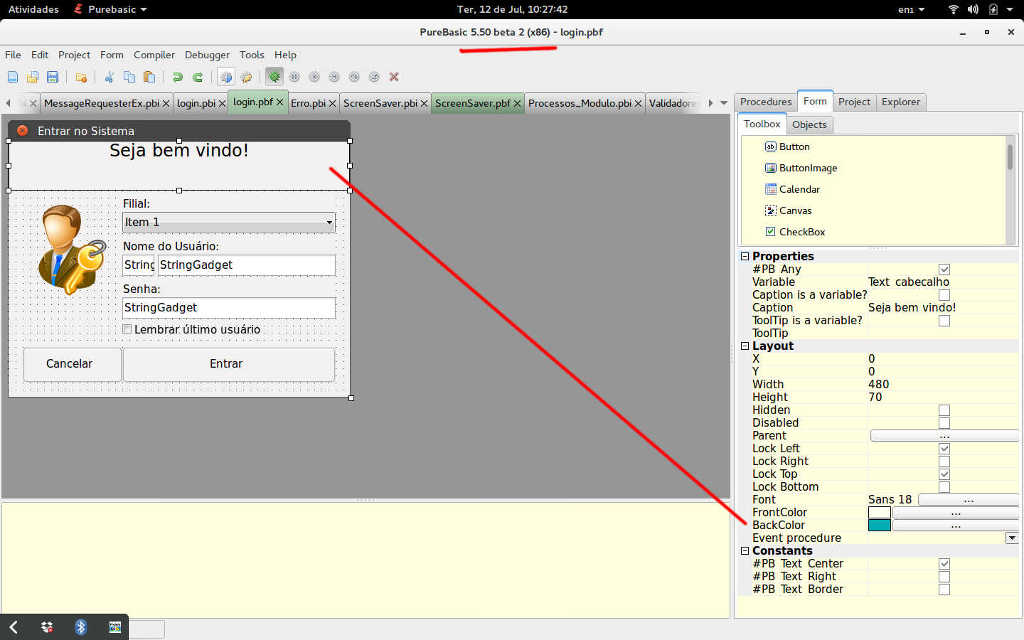
Task: Click the red X kill program icon
Action: point(394,77)
